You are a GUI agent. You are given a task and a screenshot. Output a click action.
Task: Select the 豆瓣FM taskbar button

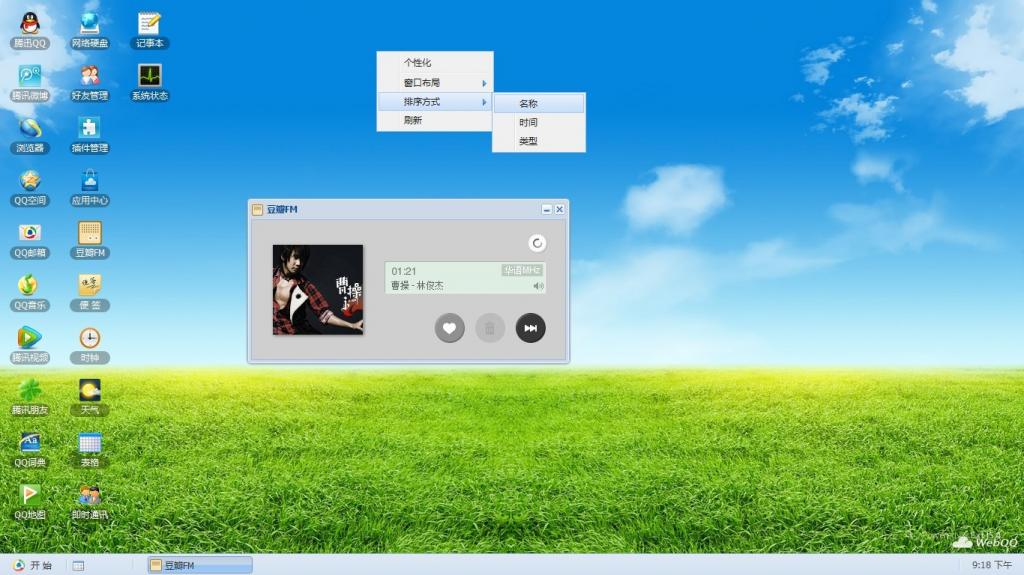click(200, 565)
